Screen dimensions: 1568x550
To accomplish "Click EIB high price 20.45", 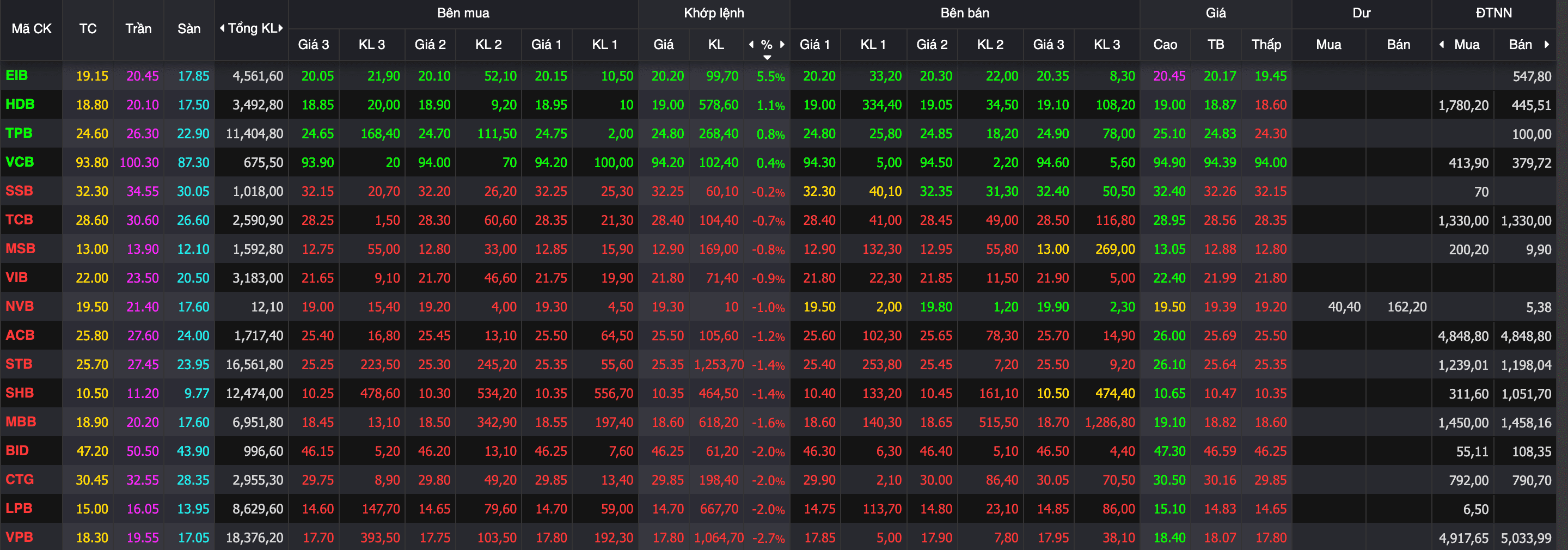I will [1169, 76].
